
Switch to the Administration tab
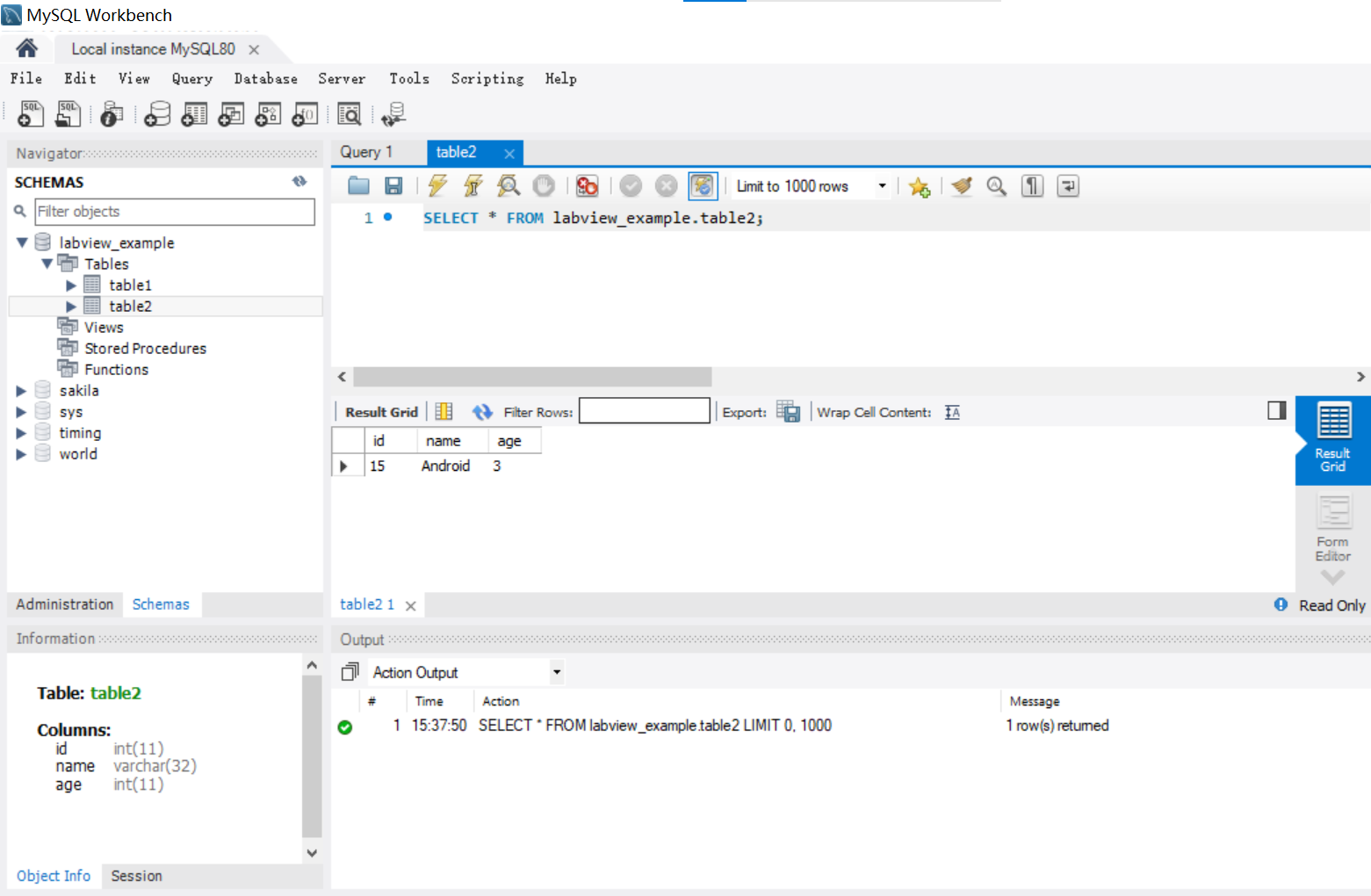click(63, 604)
